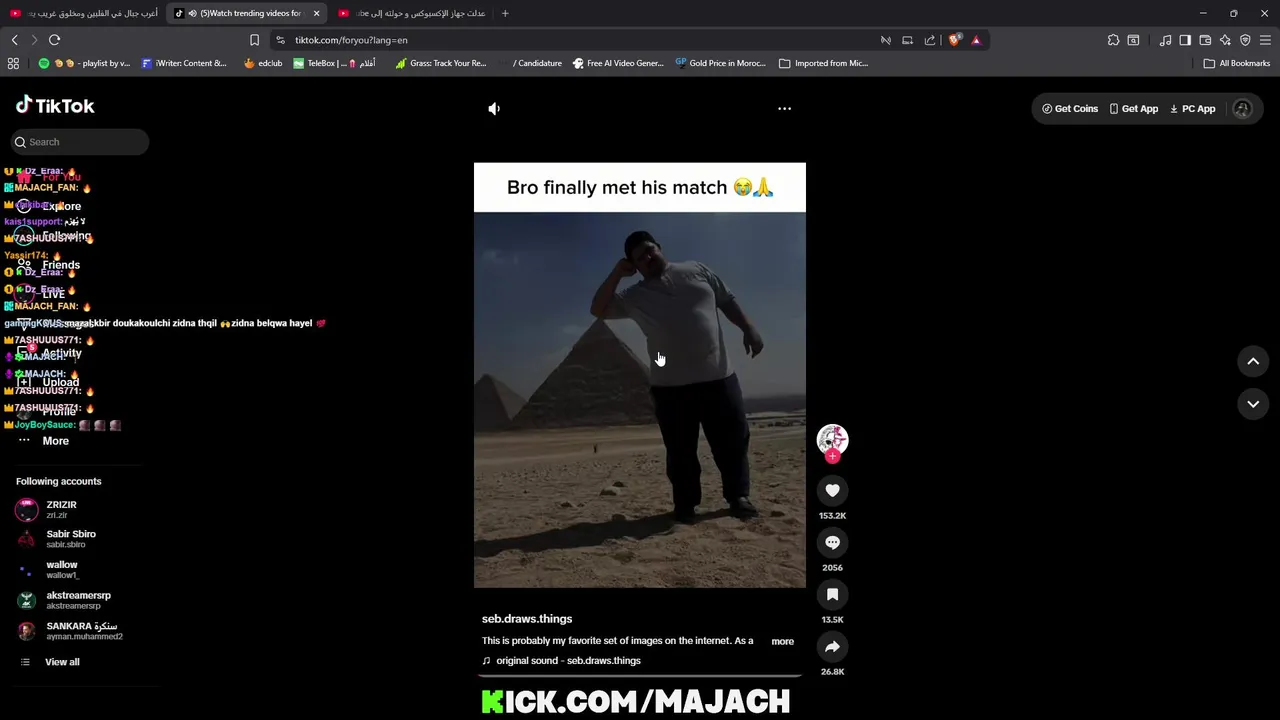Toggle the crossed-out icon in the address bar
Screen dimensions: 1280x720
pyautogui.click(x=886, y=40)
